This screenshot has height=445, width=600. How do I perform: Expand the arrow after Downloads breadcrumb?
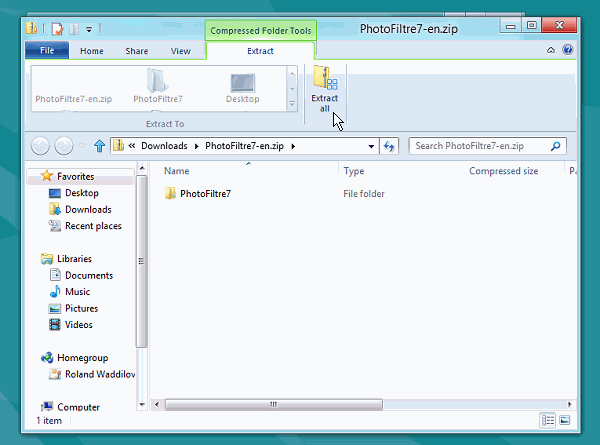click(197, 146)
